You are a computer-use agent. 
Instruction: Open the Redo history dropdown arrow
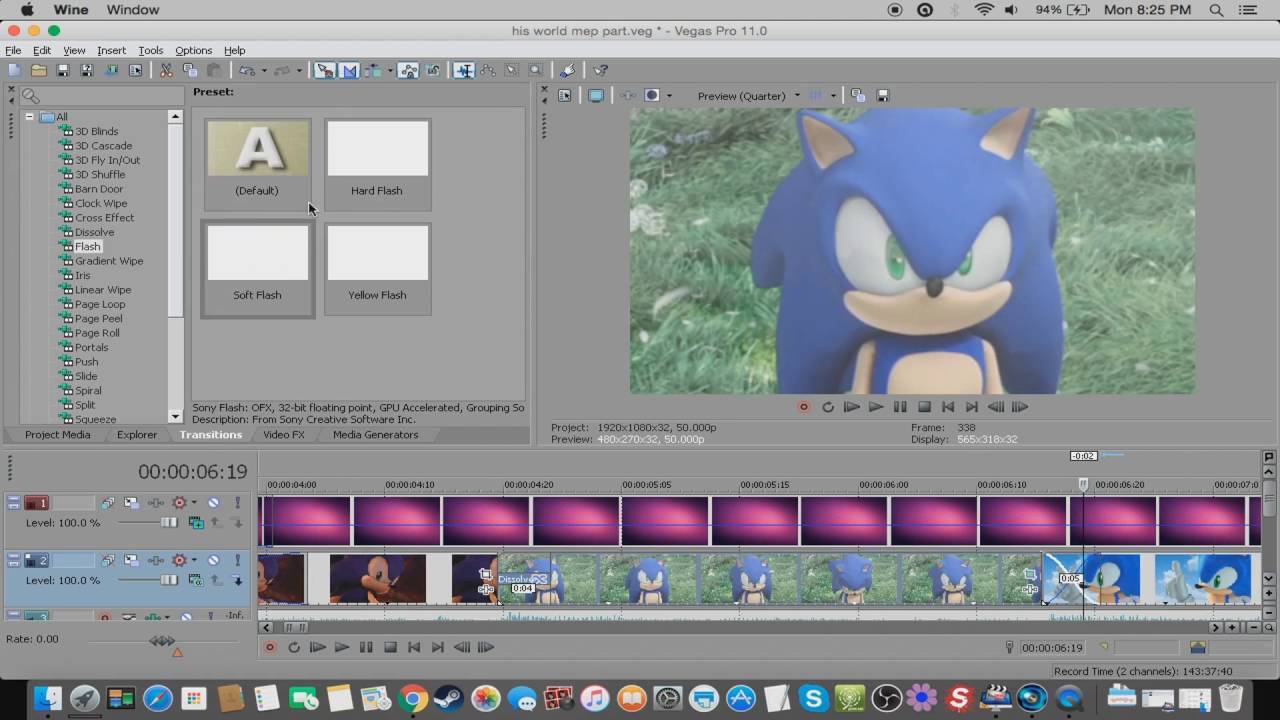(x=298, y=70)
